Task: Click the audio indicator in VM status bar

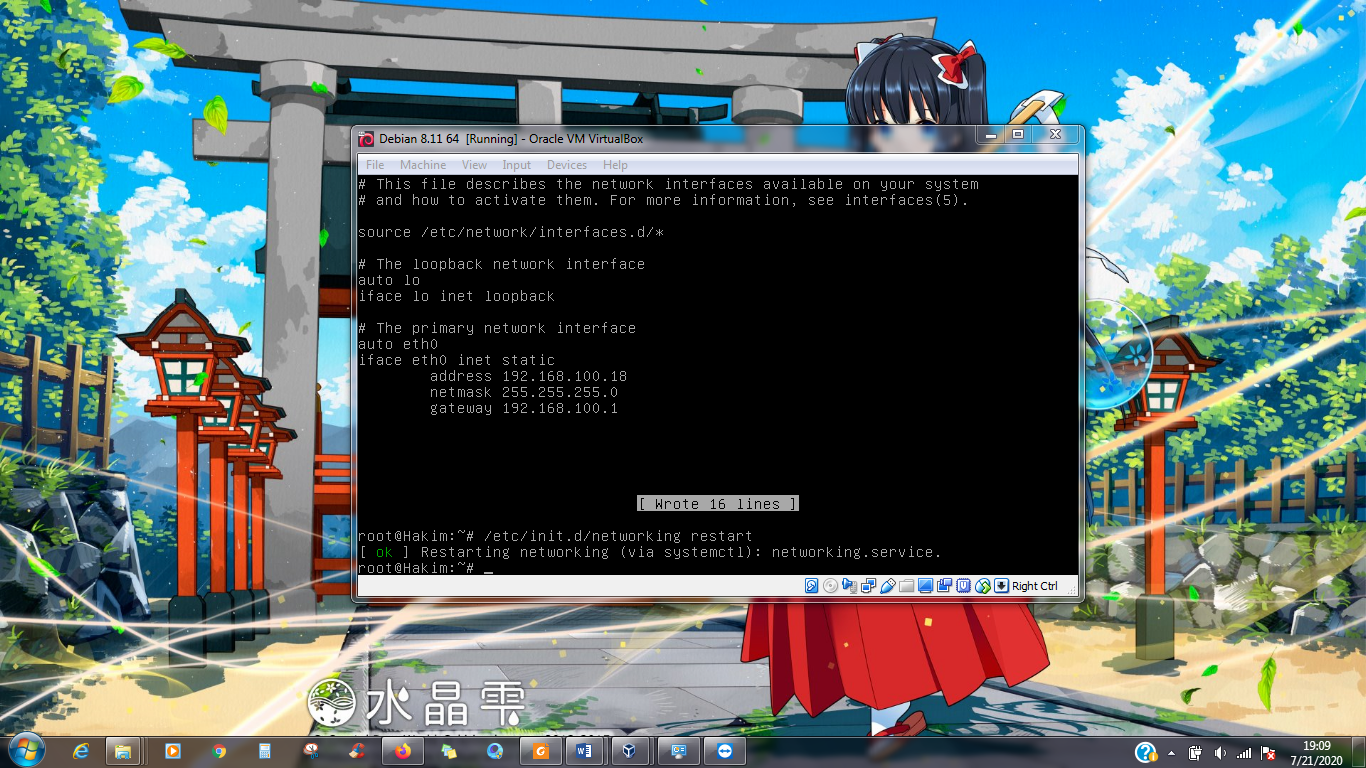Action: [x=849, y=586]
